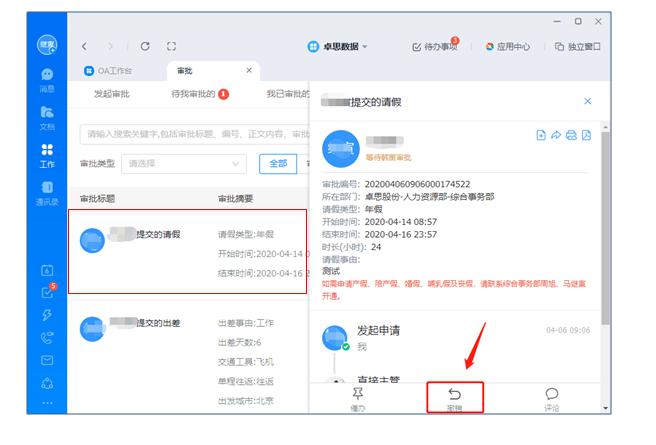Click the lightning bolt icon in sidebar
Image resolution: width=656 pixels, height=445 pixels.
click(47, 315)
